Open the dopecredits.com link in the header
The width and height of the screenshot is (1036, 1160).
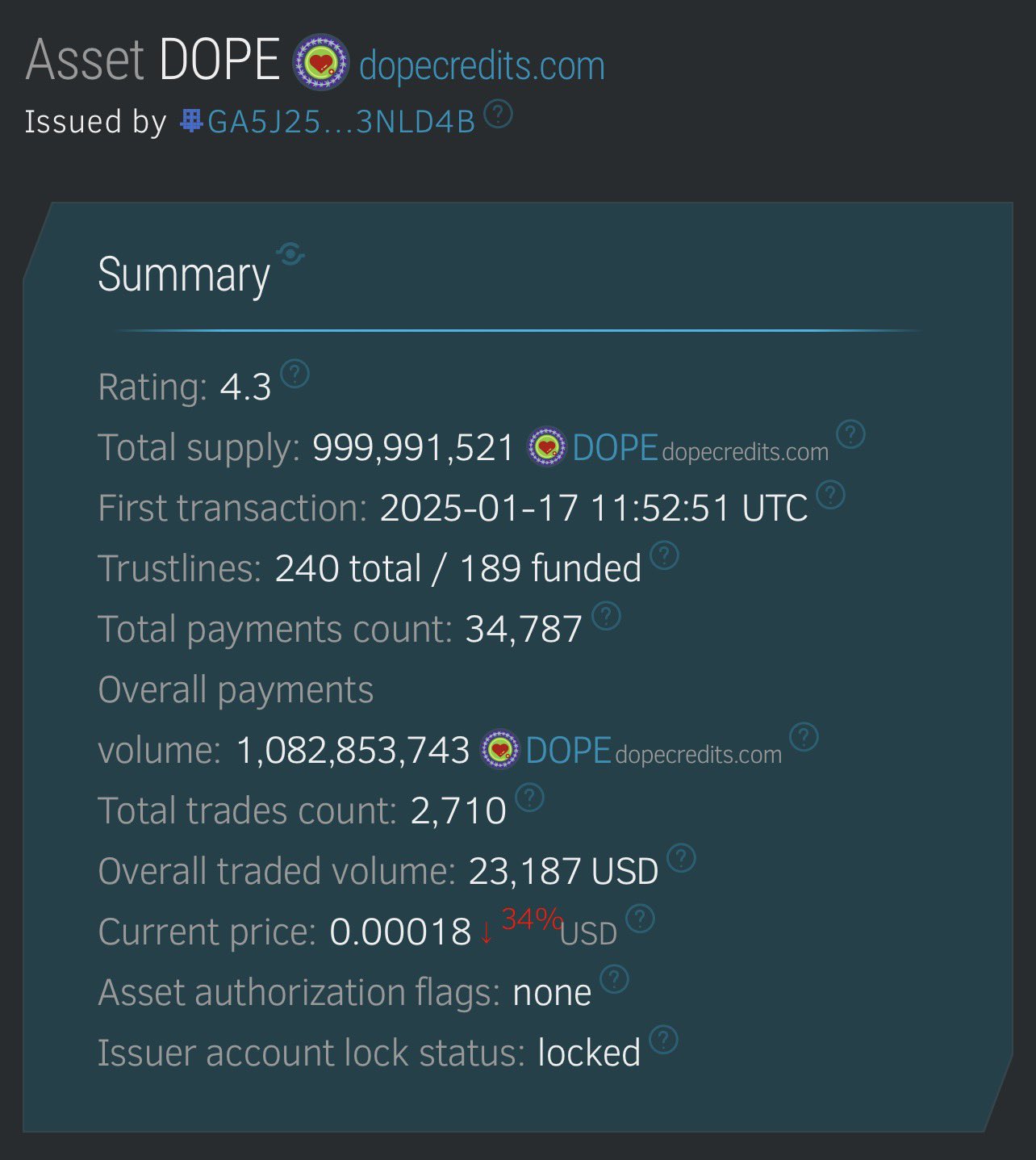[x=482, y=65]
